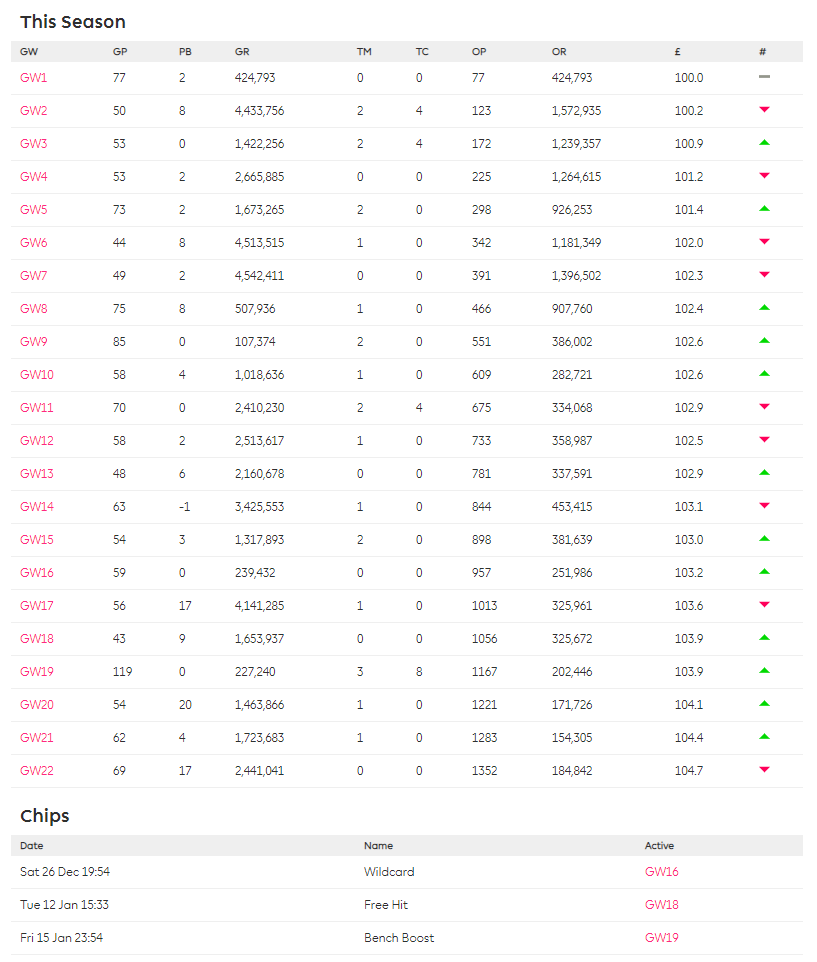Select the GP column header
The image size is (817, 962).
(x=119, y=51)
